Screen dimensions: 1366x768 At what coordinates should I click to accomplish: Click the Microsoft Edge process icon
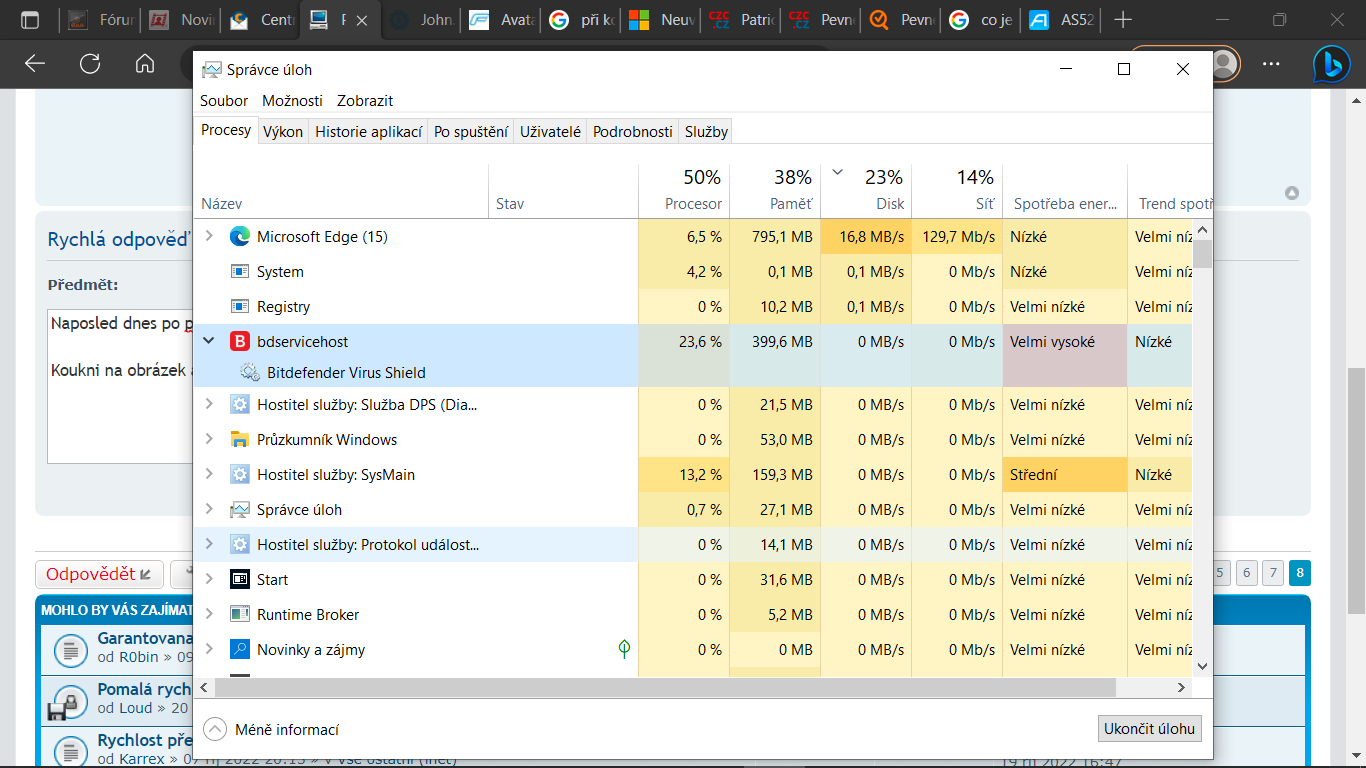coord(240,237)
